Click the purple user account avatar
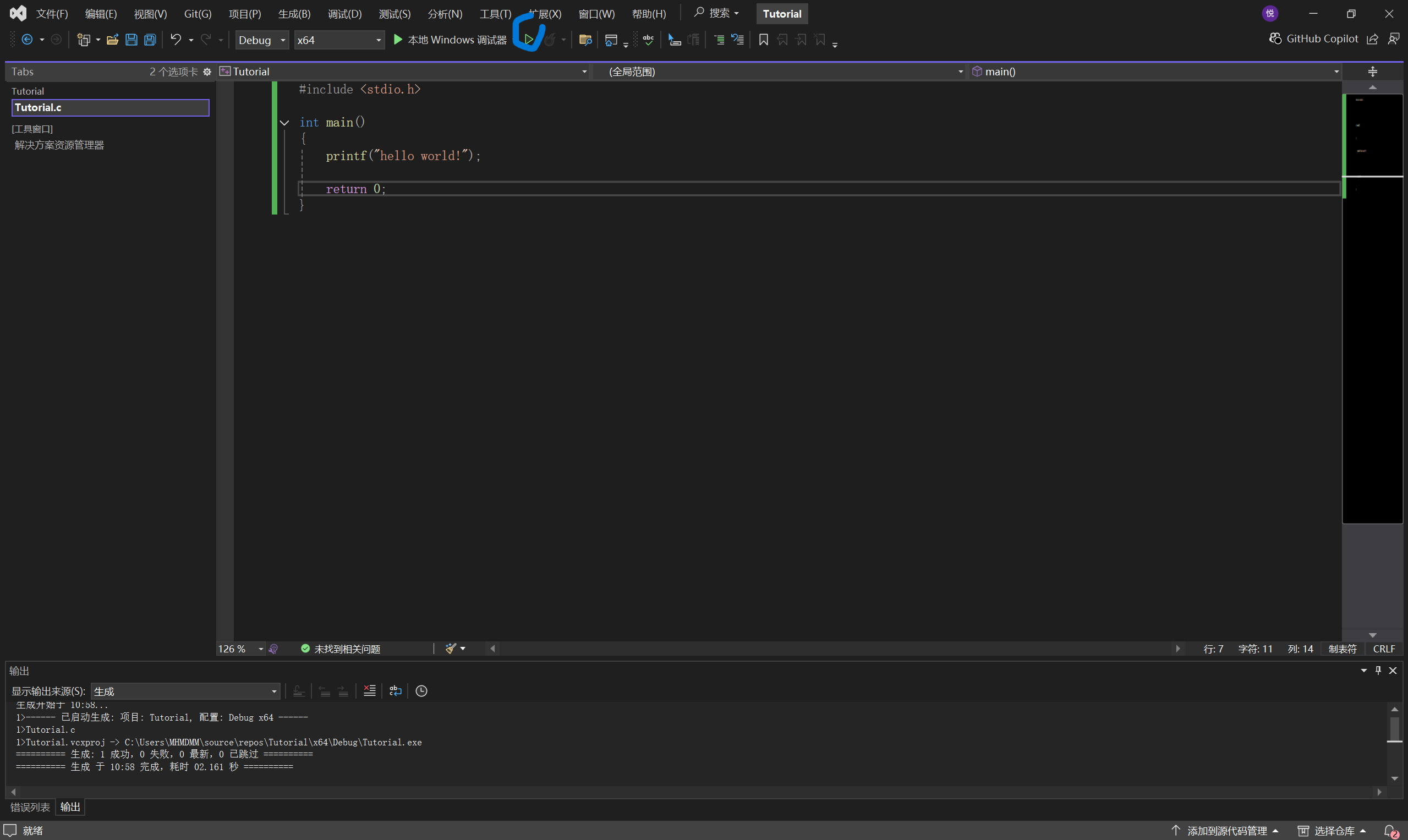 pyautogui.click(x=1270, y=13)
